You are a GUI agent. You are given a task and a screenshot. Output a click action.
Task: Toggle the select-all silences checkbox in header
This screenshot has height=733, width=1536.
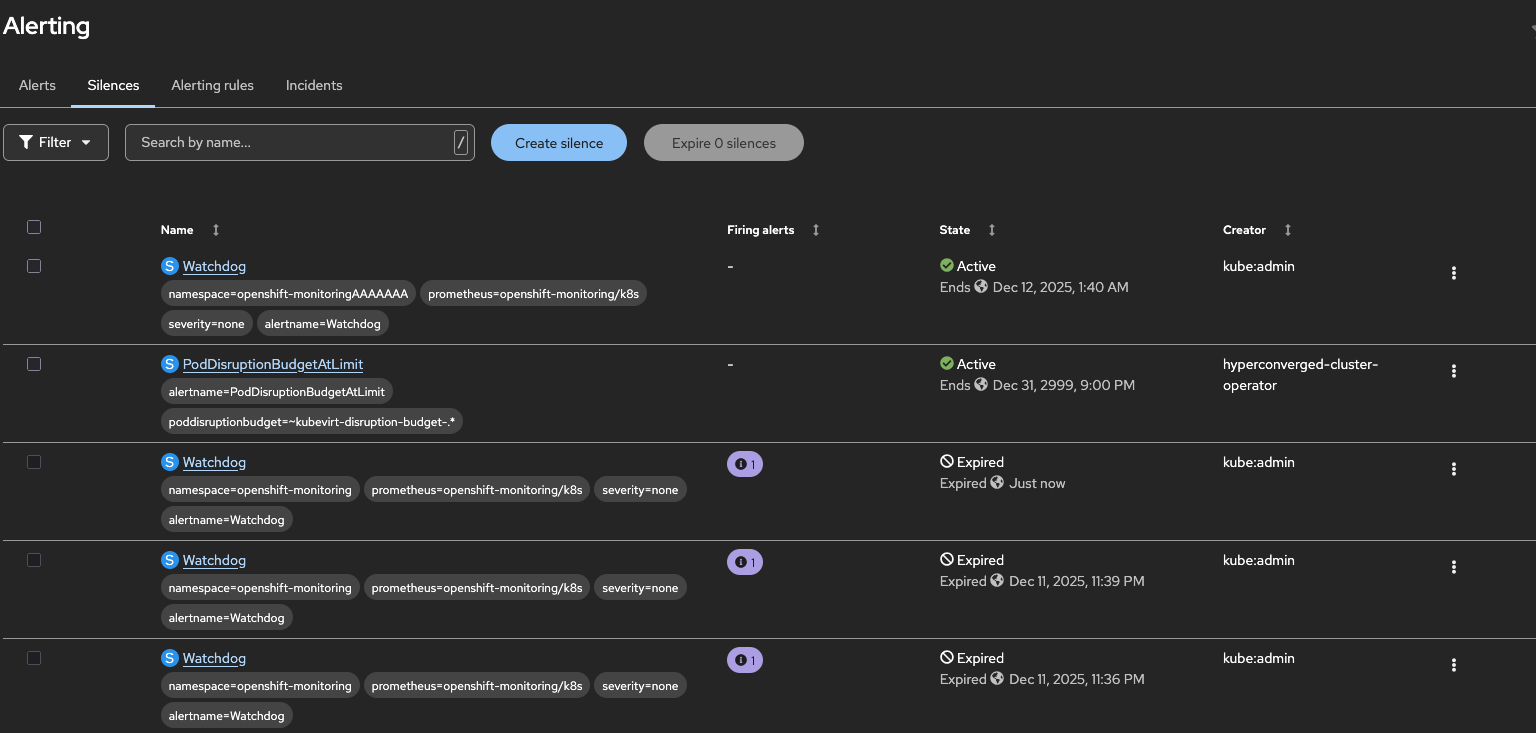34,227
